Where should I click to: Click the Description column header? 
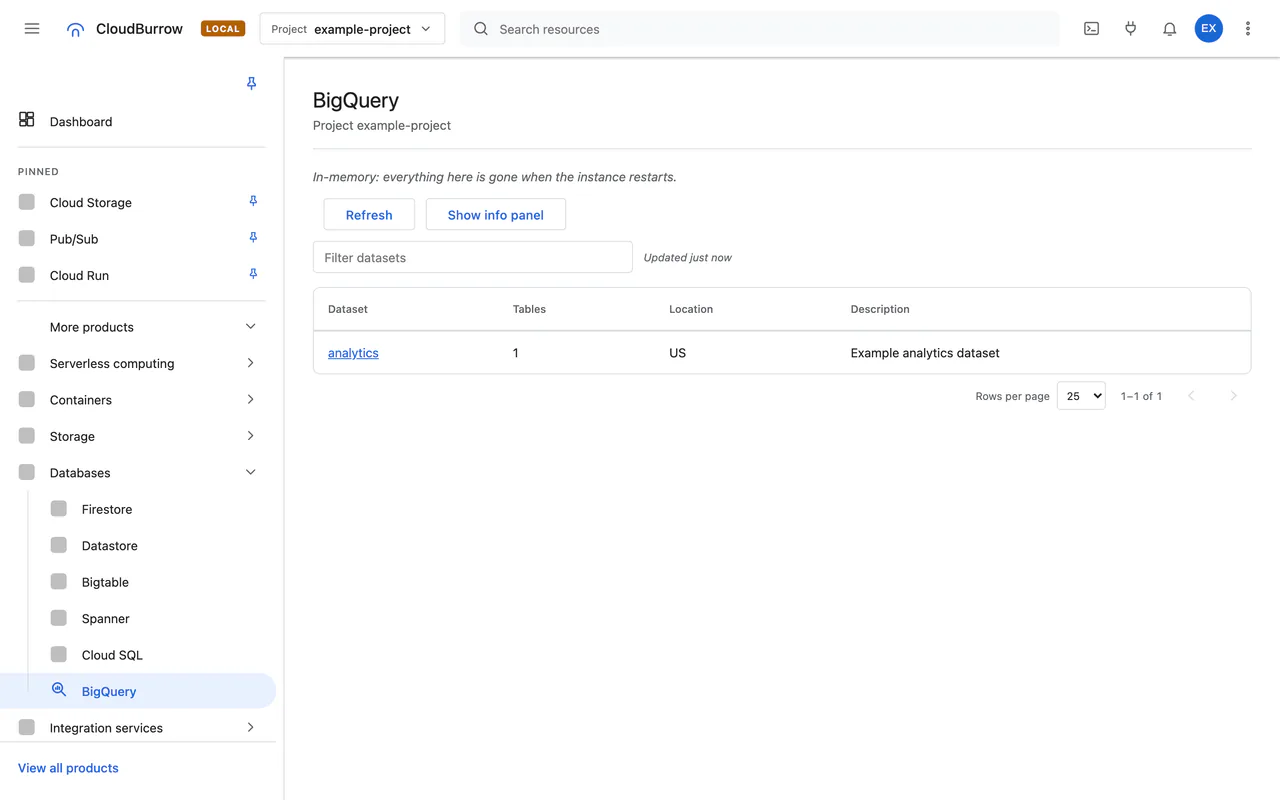(880, 309)
